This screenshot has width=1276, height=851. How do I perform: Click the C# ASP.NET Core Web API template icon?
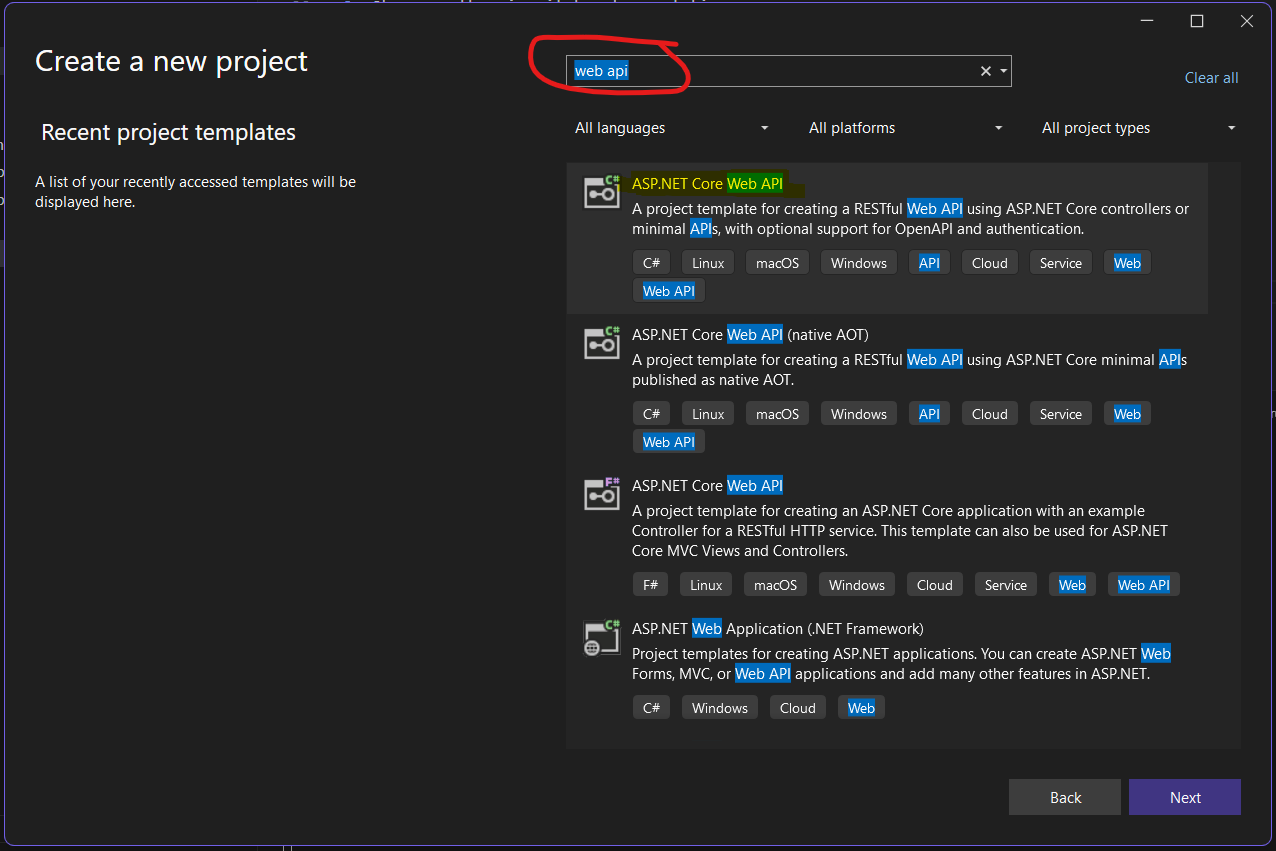[602, 192]
